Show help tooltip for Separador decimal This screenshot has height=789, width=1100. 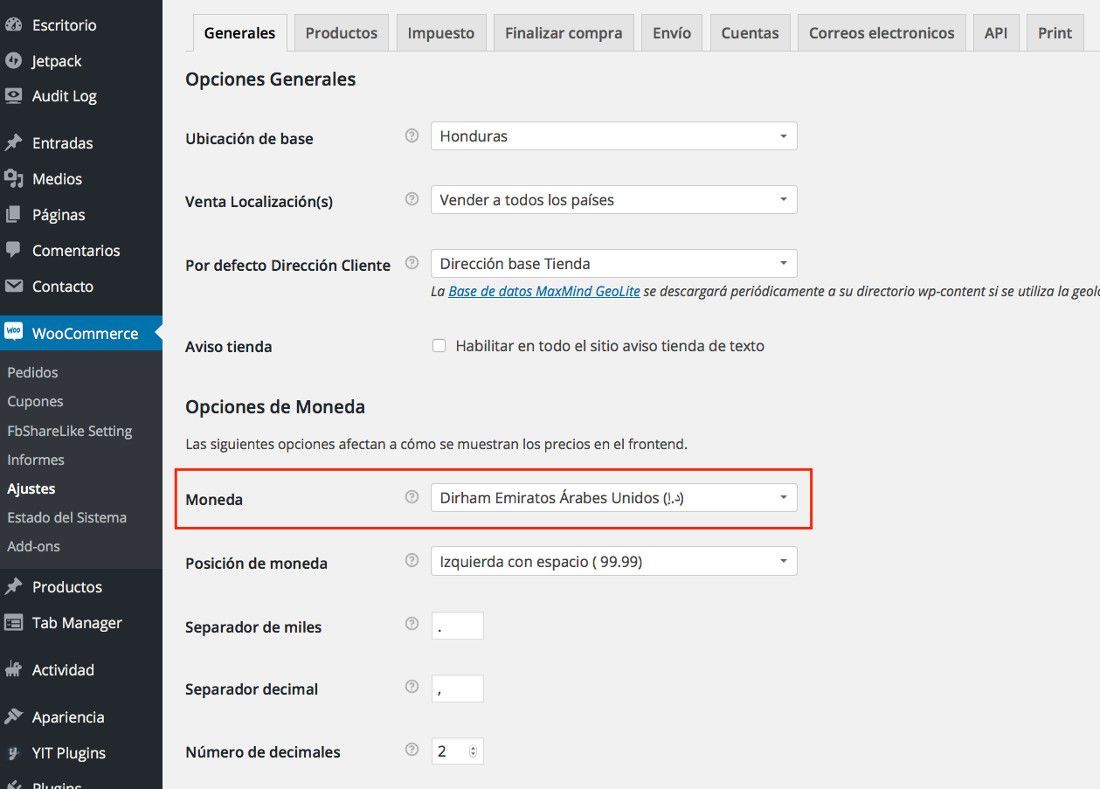[x=412, y=687]
